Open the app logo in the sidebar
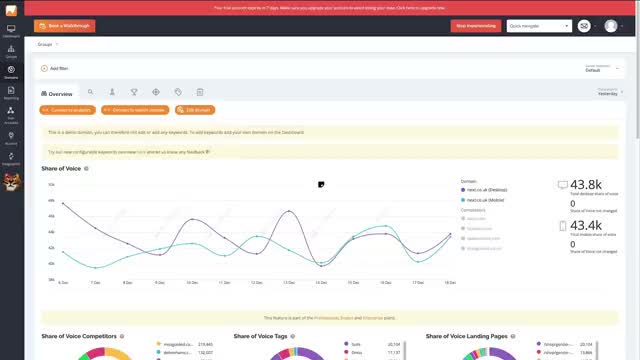Screen dimensions: 640x360 click(x=11, y=10)
